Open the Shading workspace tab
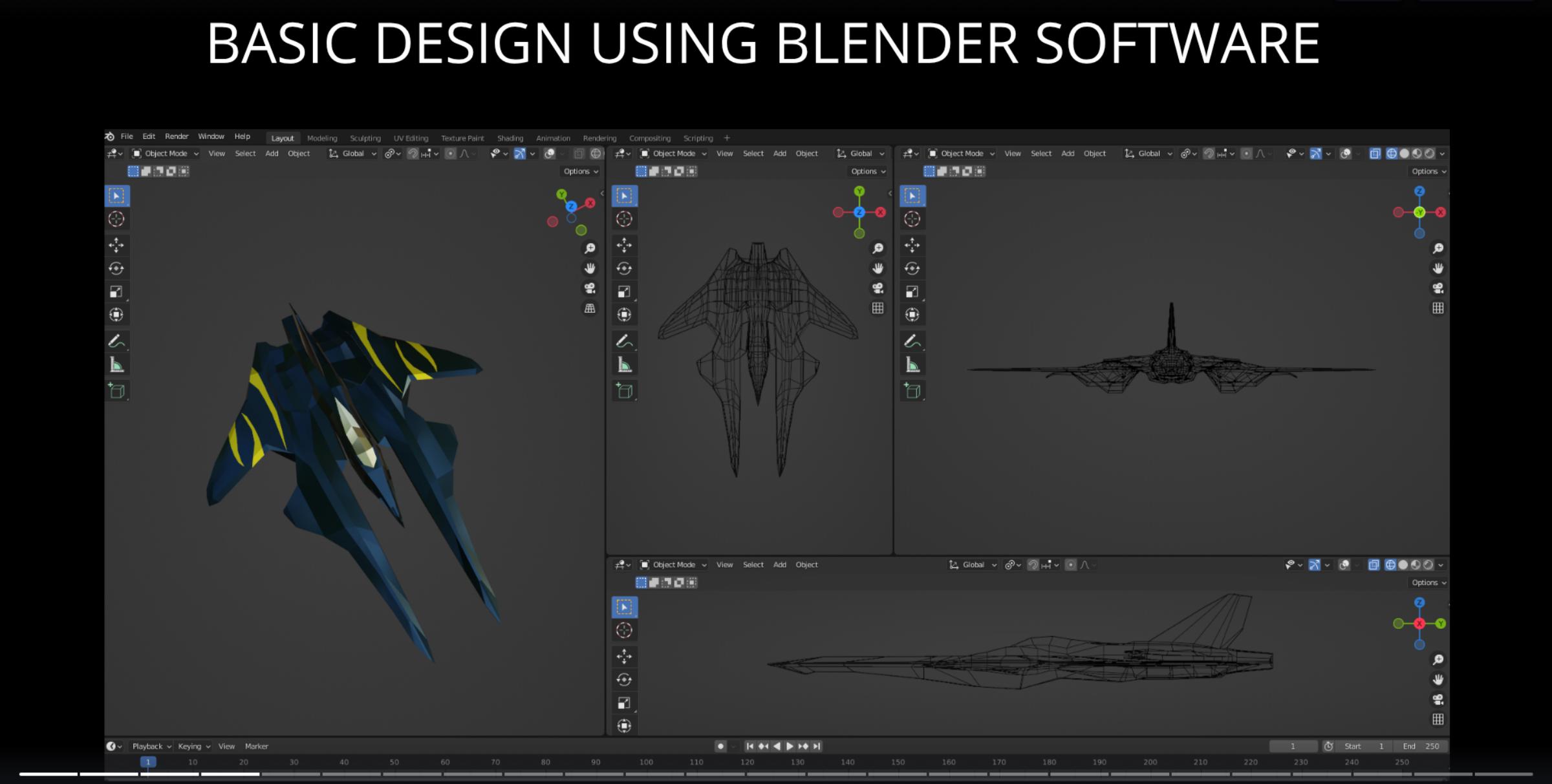The width and height of the screenshot is (1552, 784). click(510, 138)
